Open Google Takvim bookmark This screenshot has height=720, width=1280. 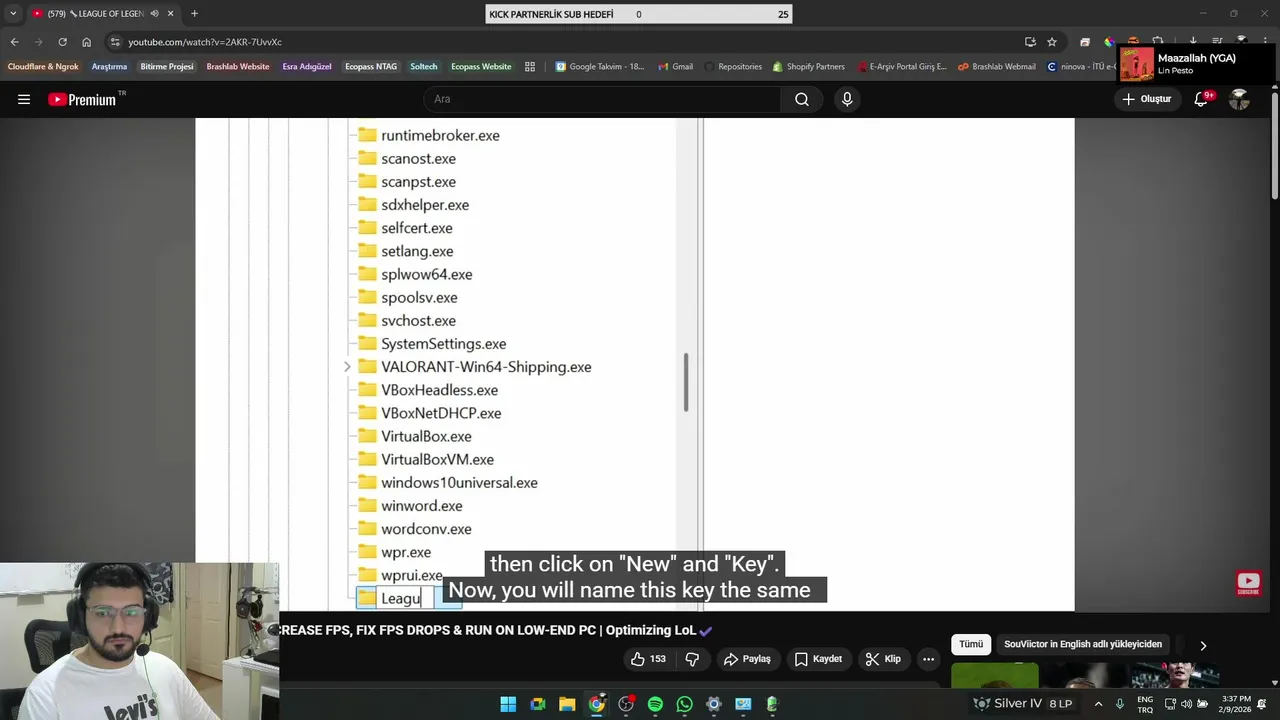coord(600,67)
